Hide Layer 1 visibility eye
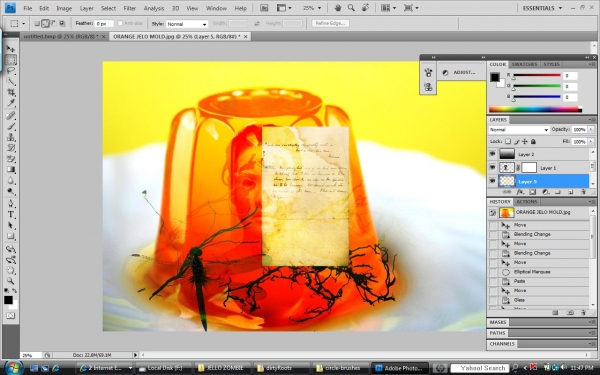Screen dimensions: 600x375 tap(492, 168)
